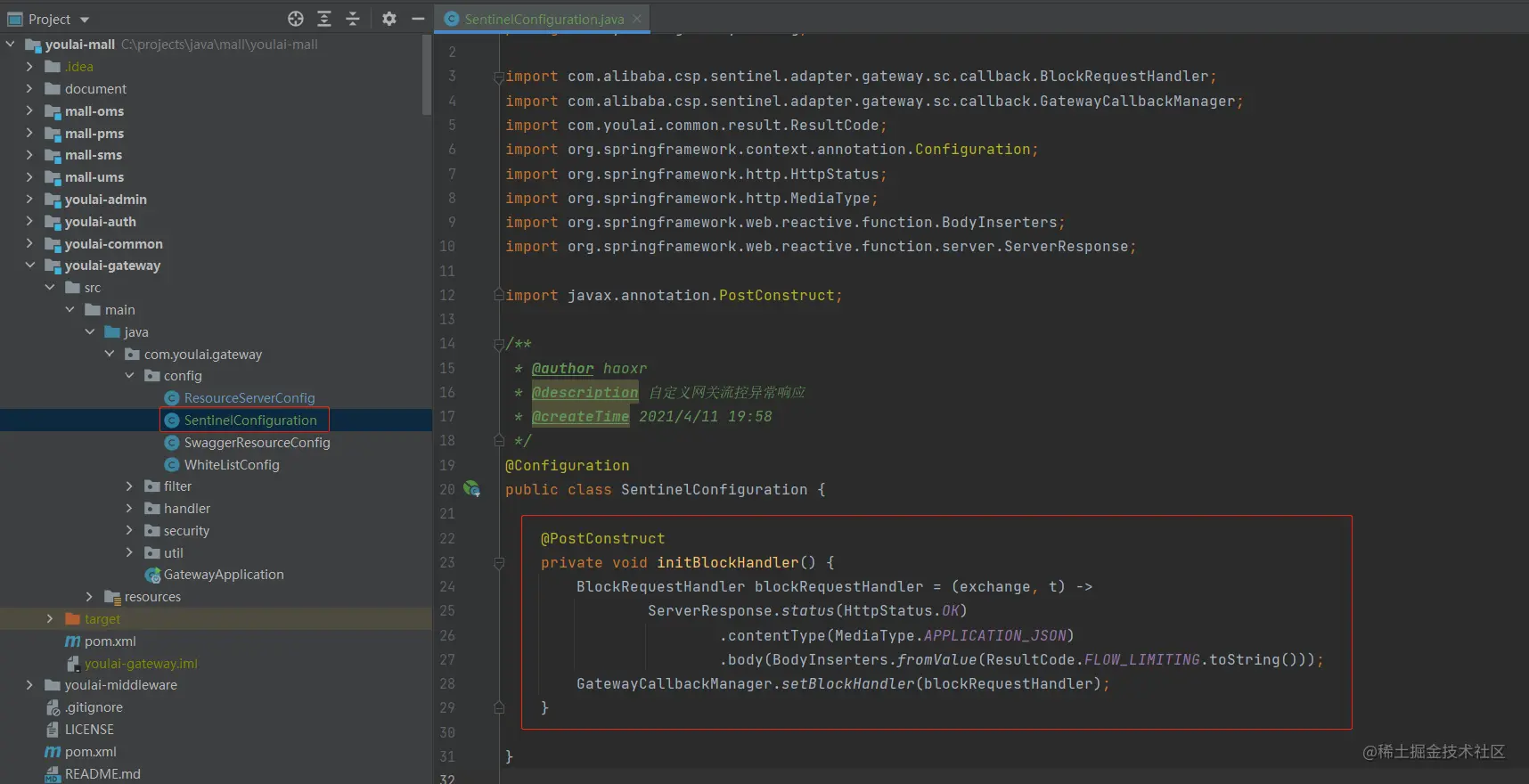
Task: Click GatewayApplication run class icon
Action: (x=152, y=576)
